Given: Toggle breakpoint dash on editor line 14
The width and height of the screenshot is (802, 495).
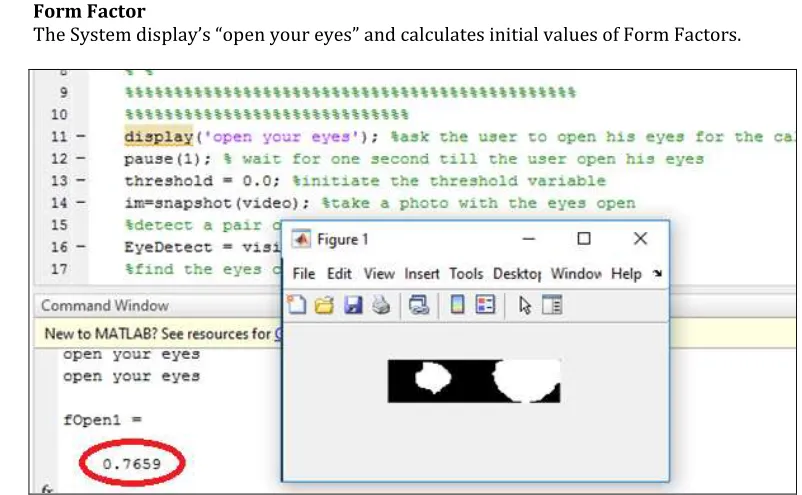Looking at the screenshot, I should pyautogui.click(x=81, y=203).
